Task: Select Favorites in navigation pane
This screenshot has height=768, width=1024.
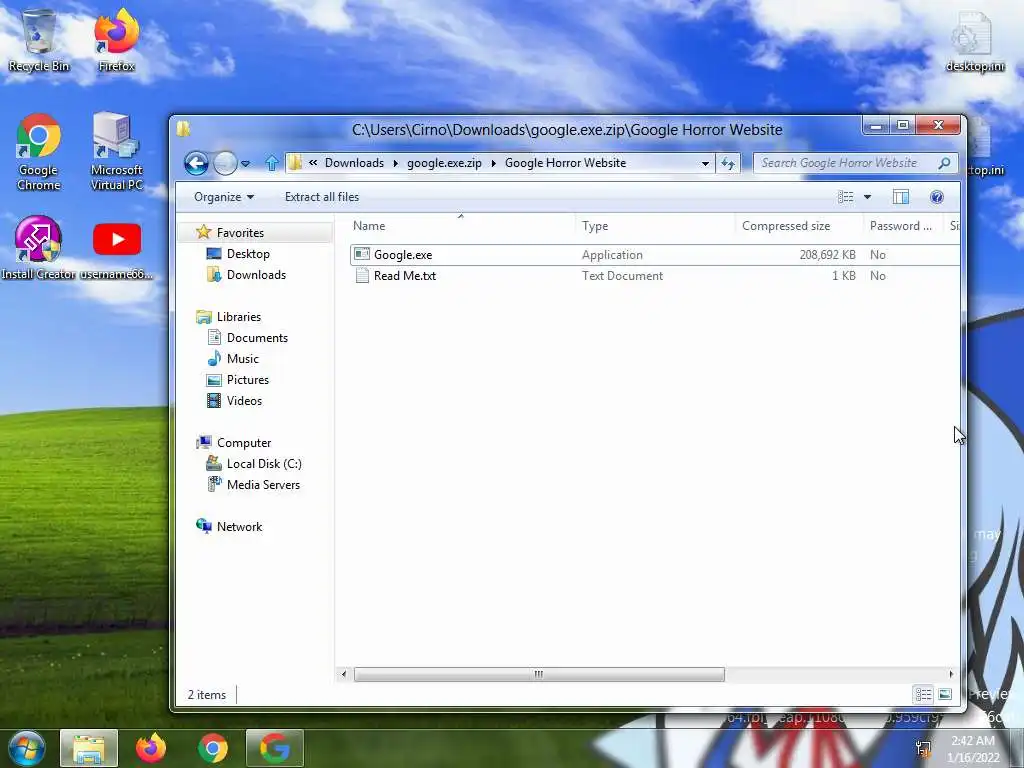Action: (x=240, y=232)
